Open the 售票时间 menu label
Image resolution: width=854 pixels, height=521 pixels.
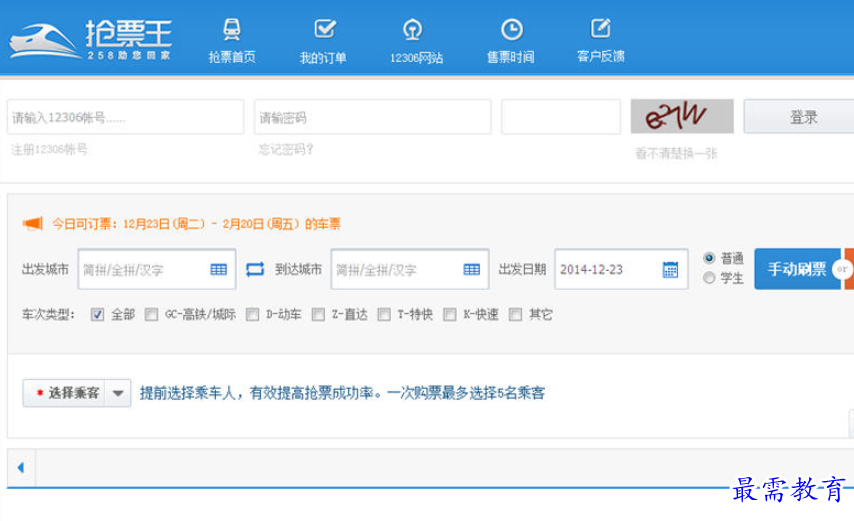point(510,57)
